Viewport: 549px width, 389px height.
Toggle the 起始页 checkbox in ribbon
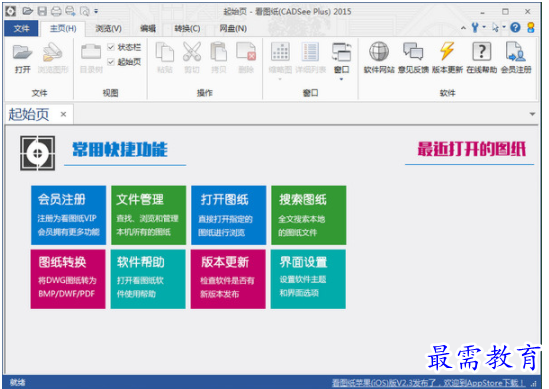click(111, 62)
